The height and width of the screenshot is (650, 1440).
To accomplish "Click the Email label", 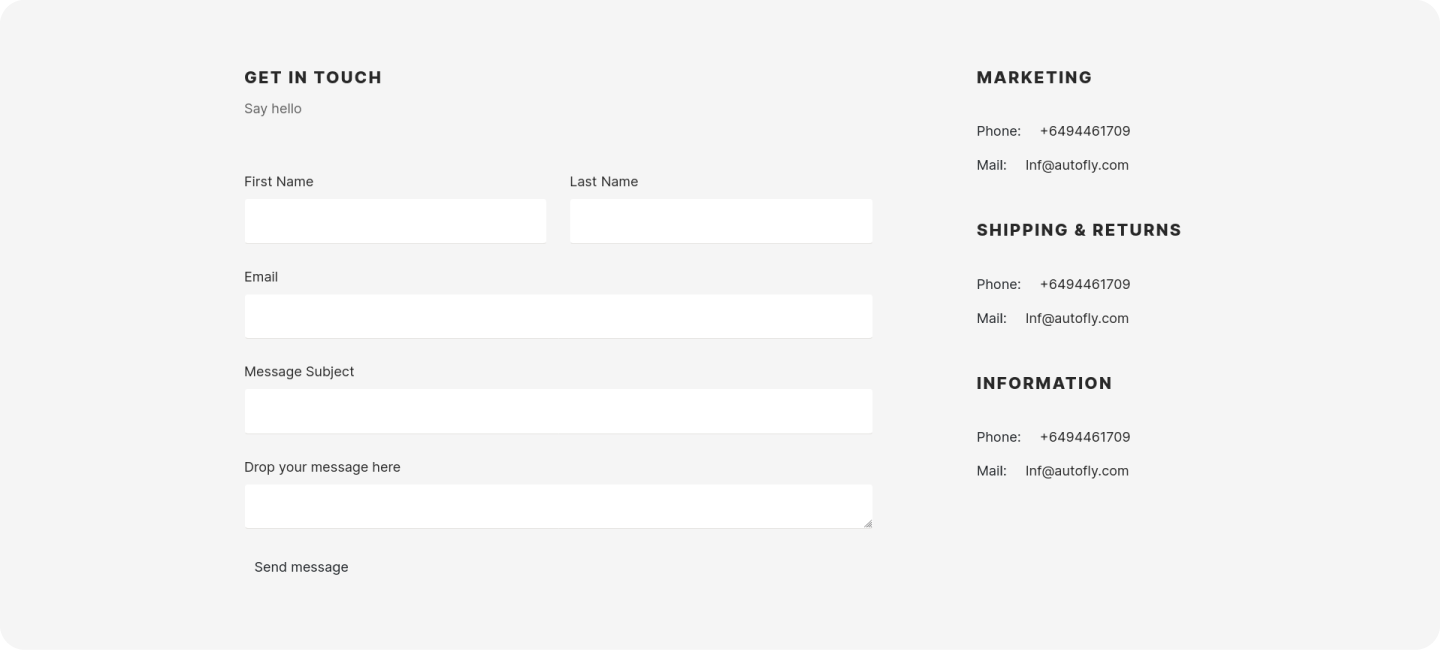I will (261, 277).
